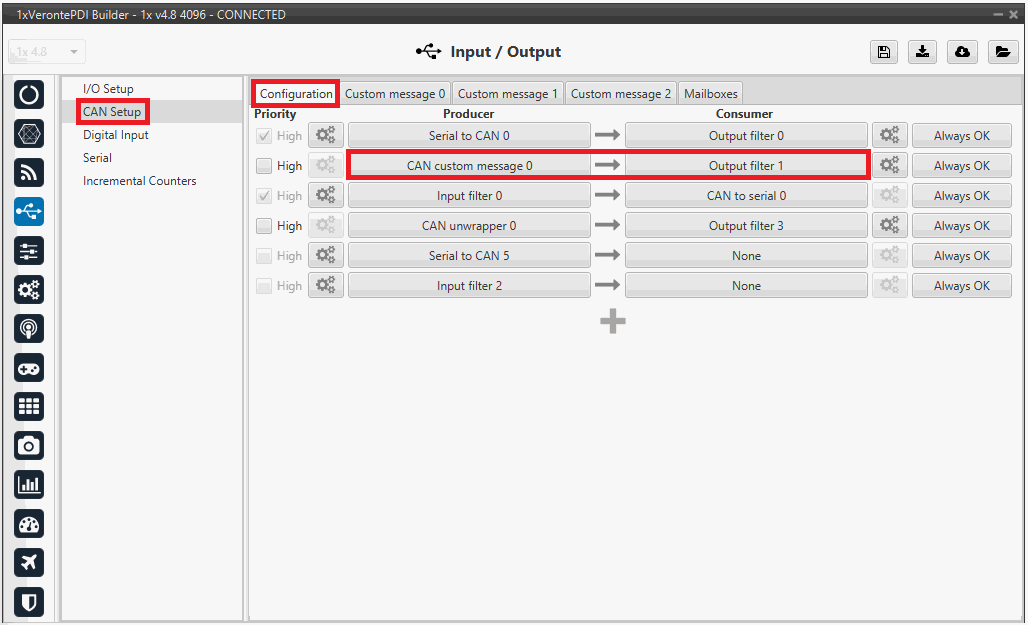Click the floppy disk save icon
The image size is (1028, 625).
coord(883,52)
